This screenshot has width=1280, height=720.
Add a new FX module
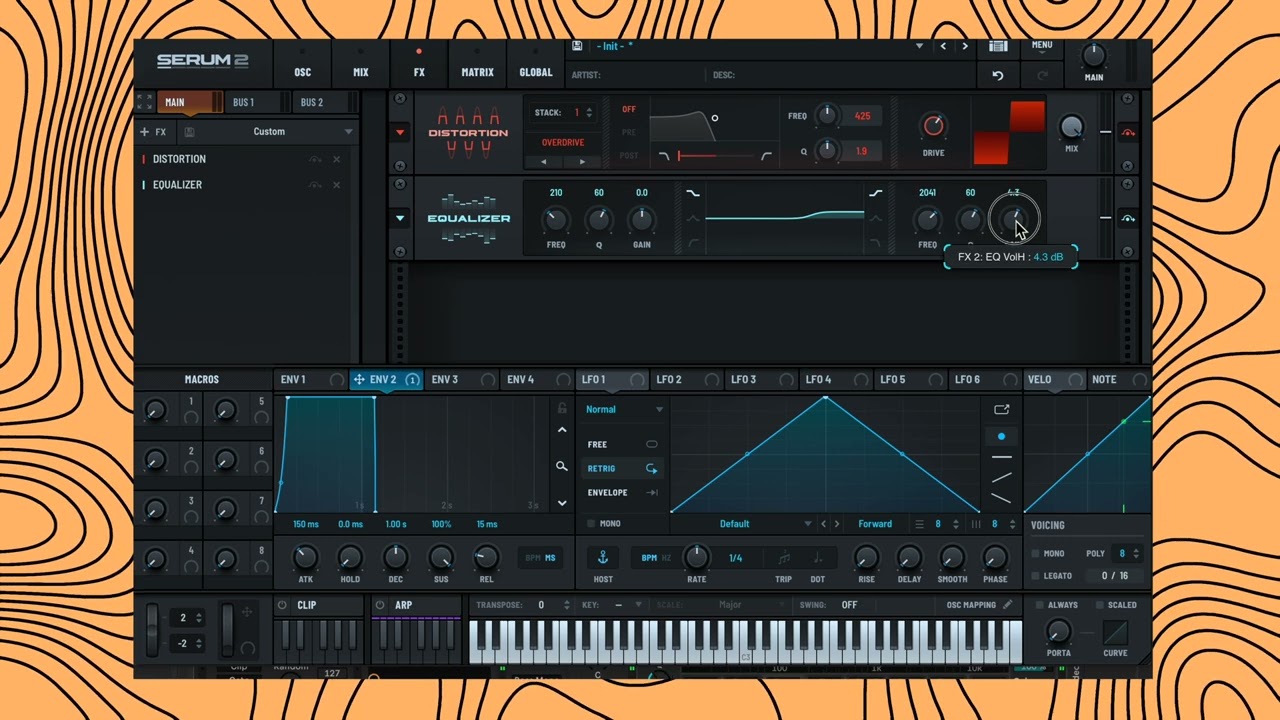pos(153,132)
